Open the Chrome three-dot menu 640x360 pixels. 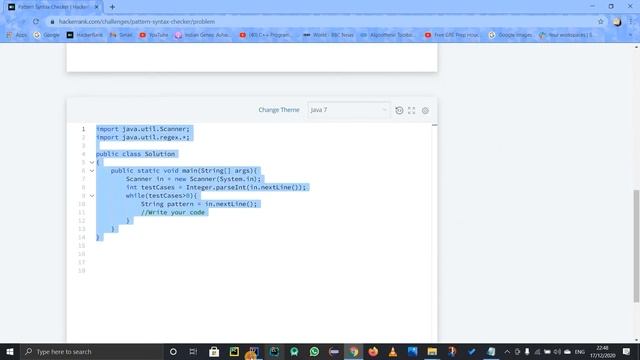[x=631, y=22]
